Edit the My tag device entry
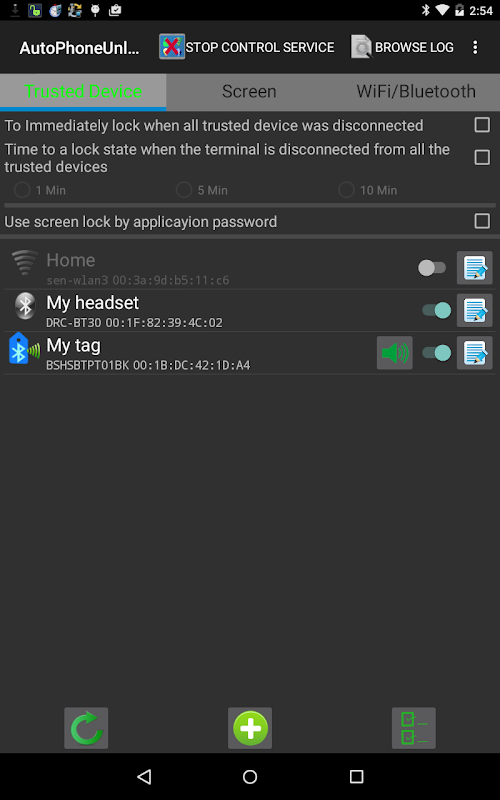 pyautogui.click(x=474, y=353)
